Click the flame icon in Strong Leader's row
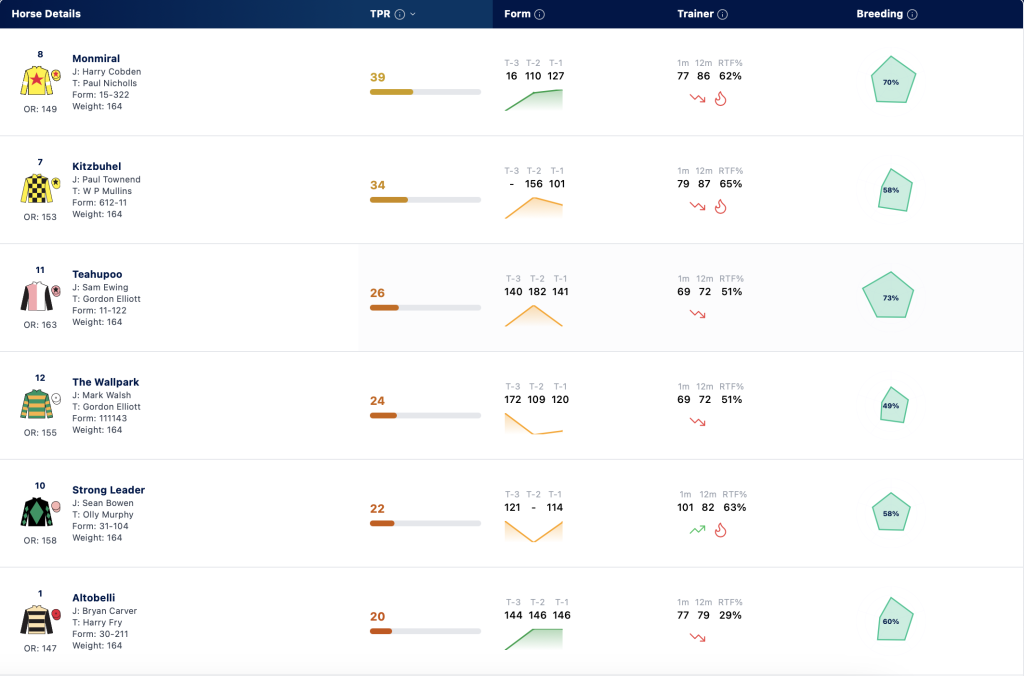Viewport: 1024px width, 676px height. (x=720, y=530)
